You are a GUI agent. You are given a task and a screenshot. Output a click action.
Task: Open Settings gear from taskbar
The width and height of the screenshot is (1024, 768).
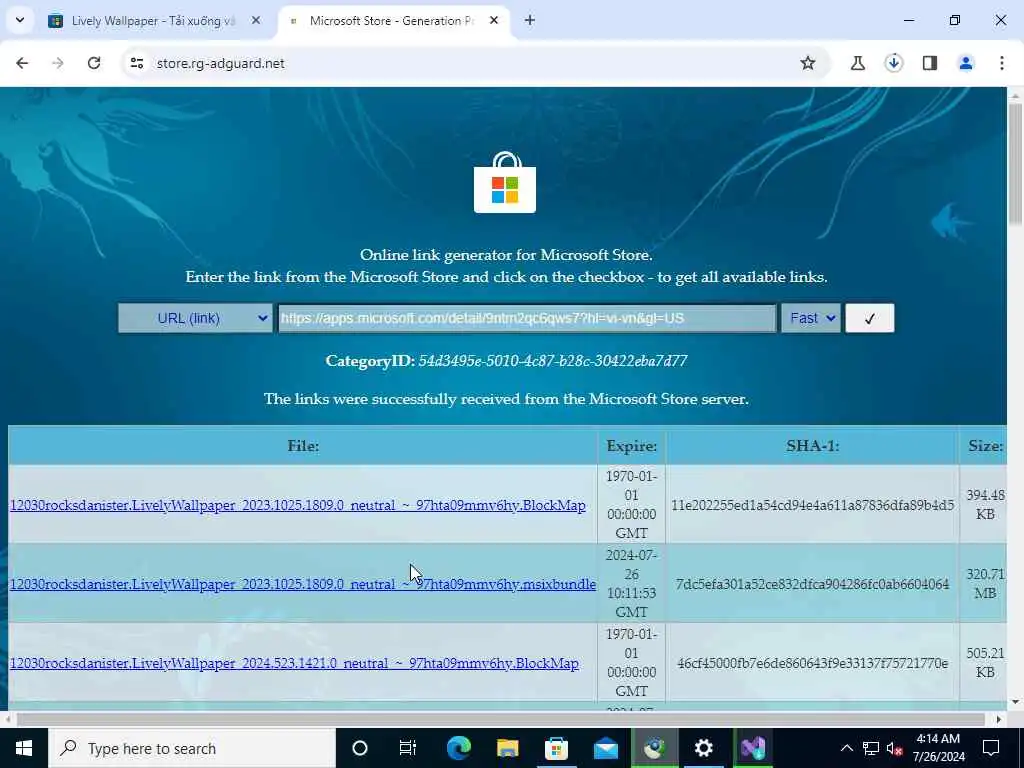coord(703,748)
